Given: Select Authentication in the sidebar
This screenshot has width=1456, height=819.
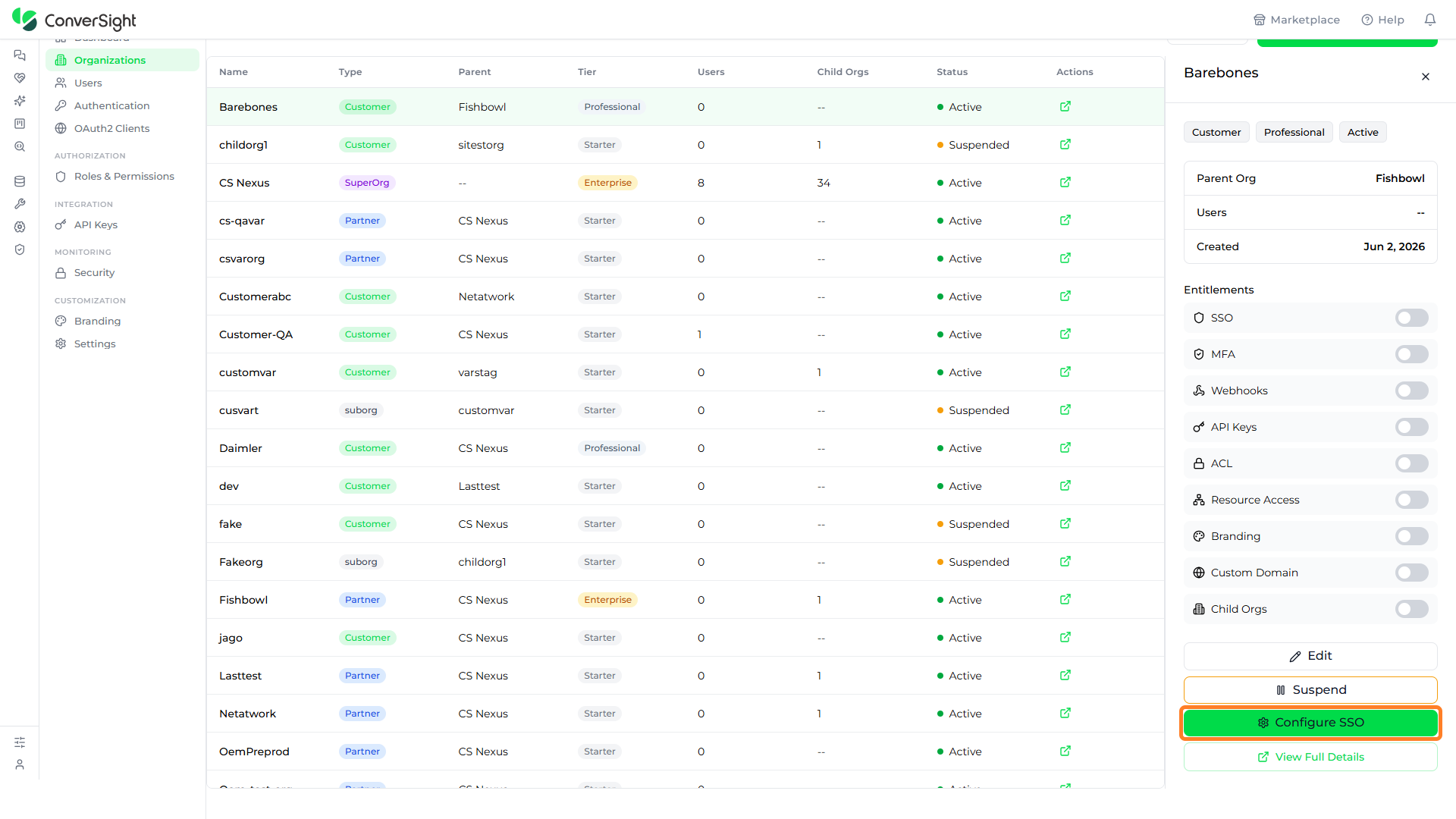Looking at the screenshot, I should (122, 105).
